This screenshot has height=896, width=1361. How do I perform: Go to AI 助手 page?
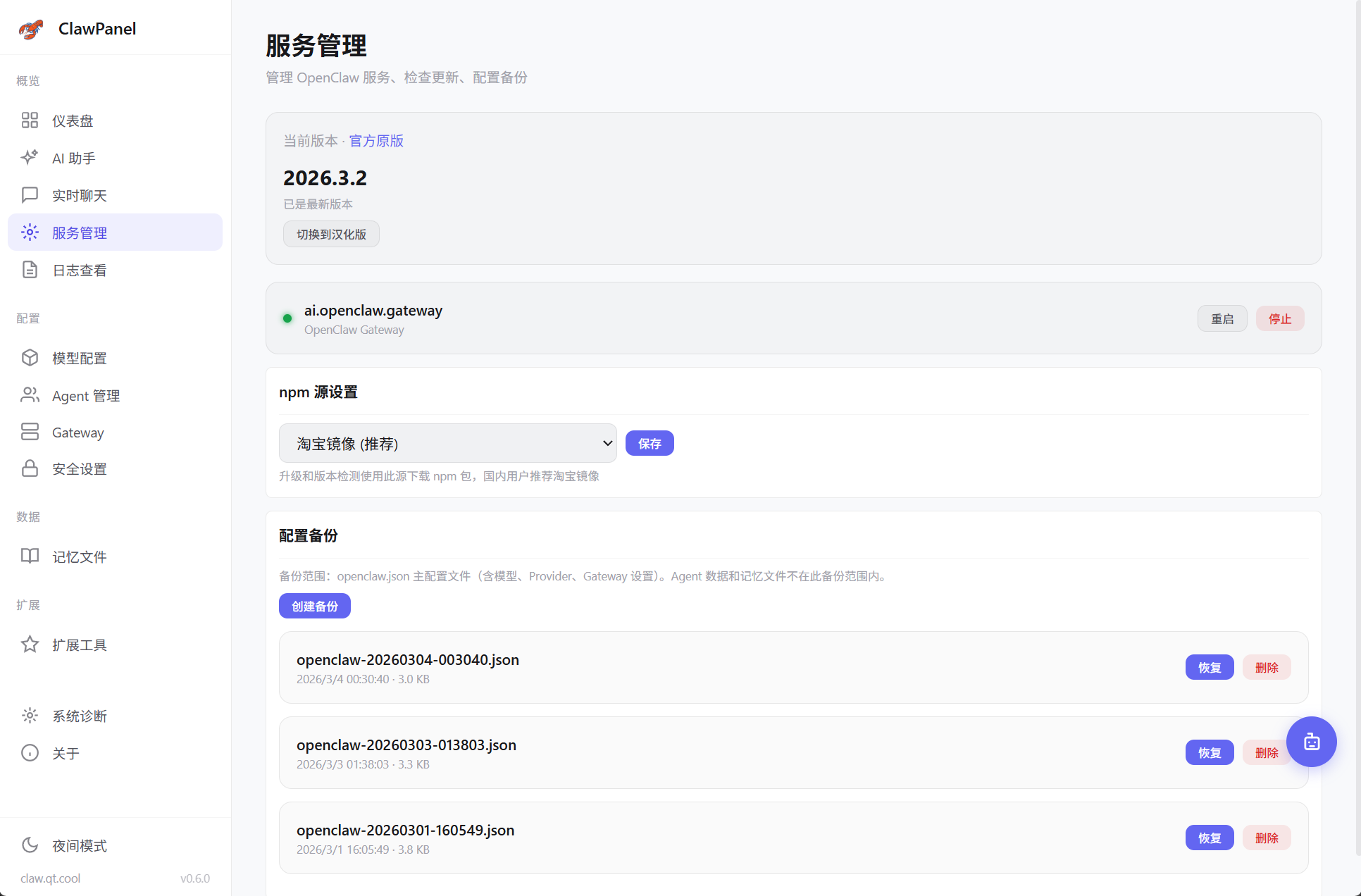[115, 158]
